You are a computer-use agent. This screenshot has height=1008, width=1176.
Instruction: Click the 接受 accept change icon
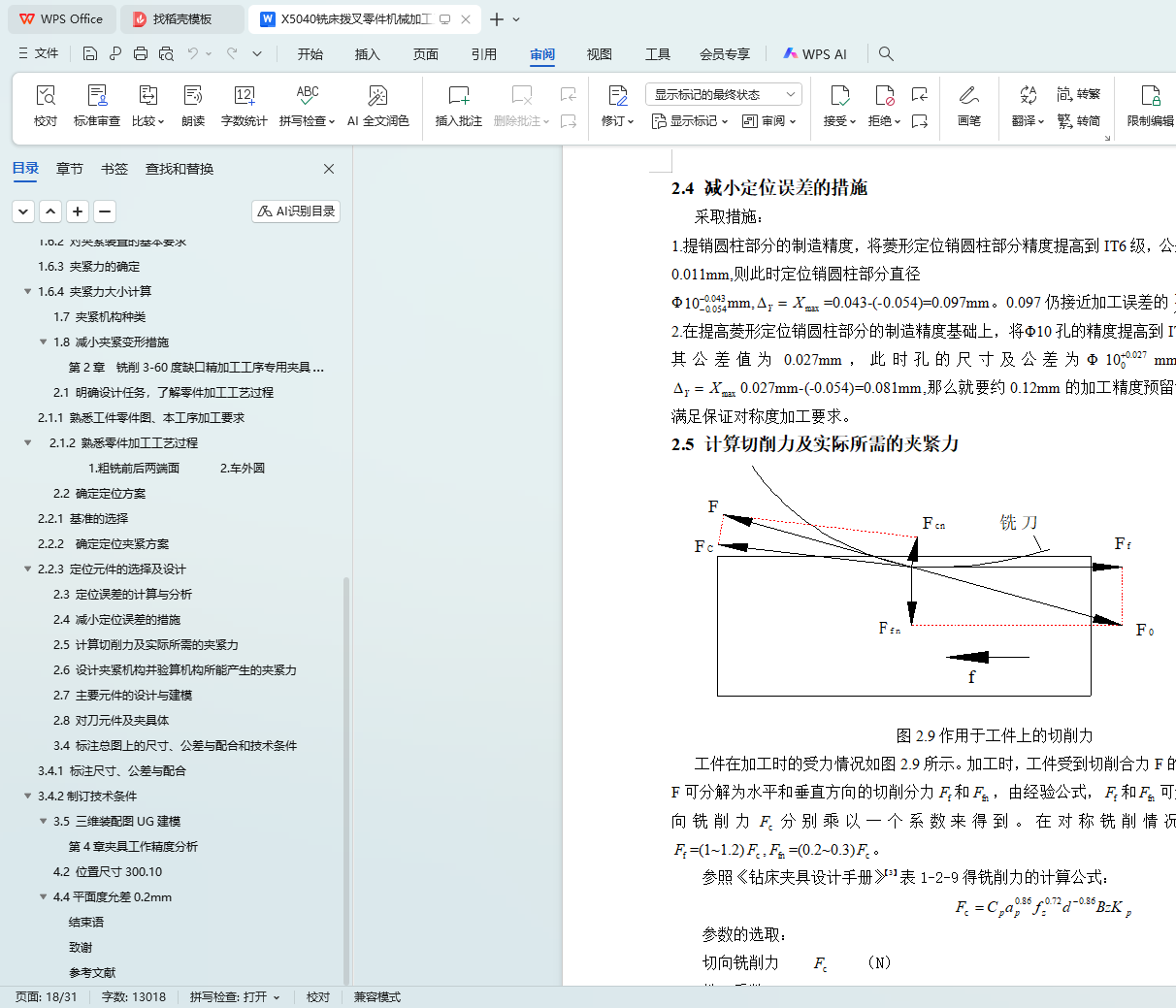(x=840, y=95)
